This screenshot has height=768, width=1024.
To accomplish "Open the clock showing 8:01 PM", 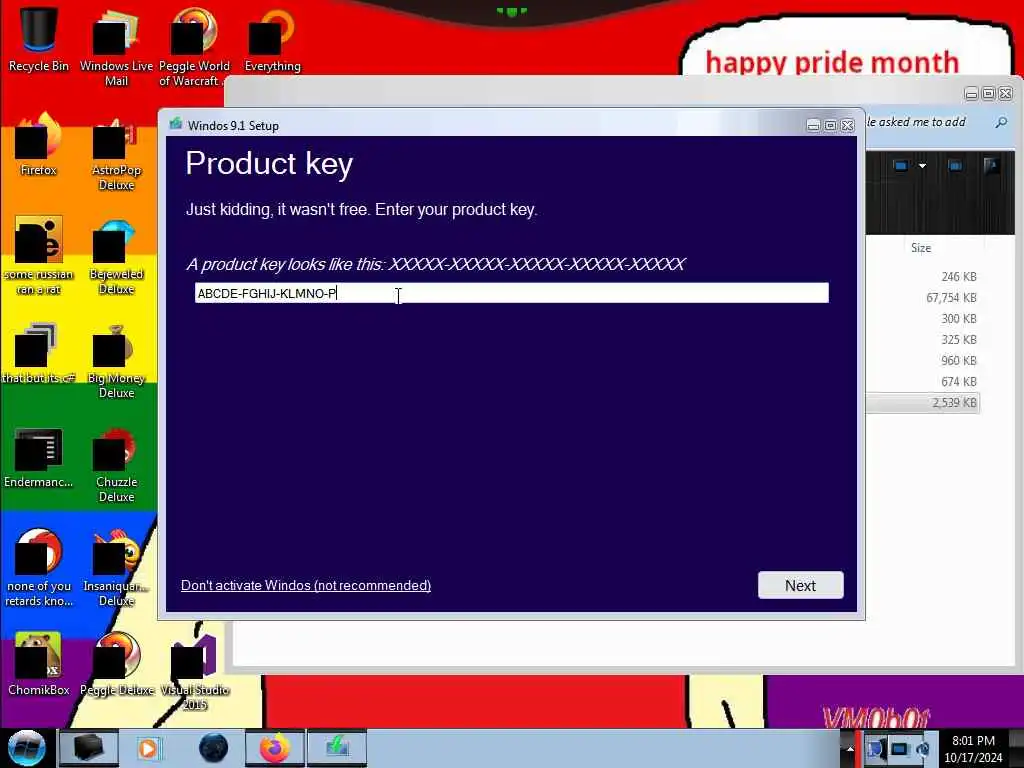I will tap(973, 749).
